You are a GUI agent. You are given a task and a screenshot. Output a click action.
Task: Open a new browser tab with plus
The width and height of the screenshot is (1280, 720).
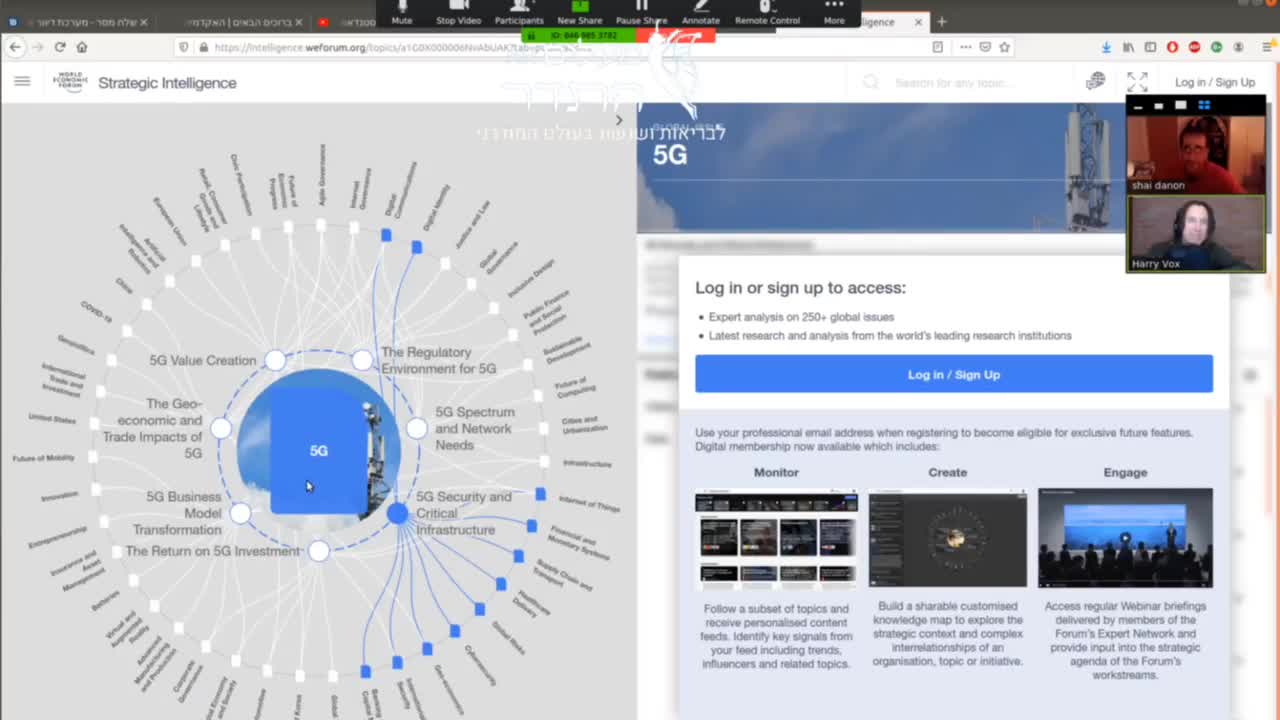click(941, 21)
